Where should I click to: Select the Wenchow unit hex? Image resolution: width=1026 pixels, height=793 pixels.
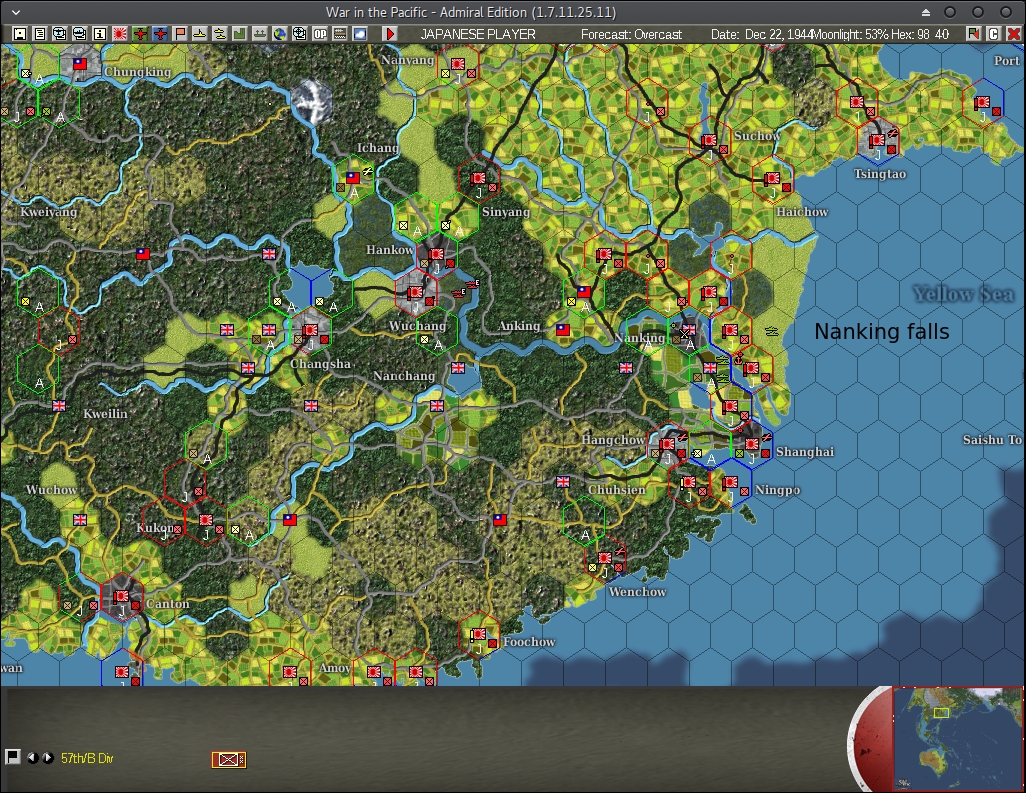(605, 559)
